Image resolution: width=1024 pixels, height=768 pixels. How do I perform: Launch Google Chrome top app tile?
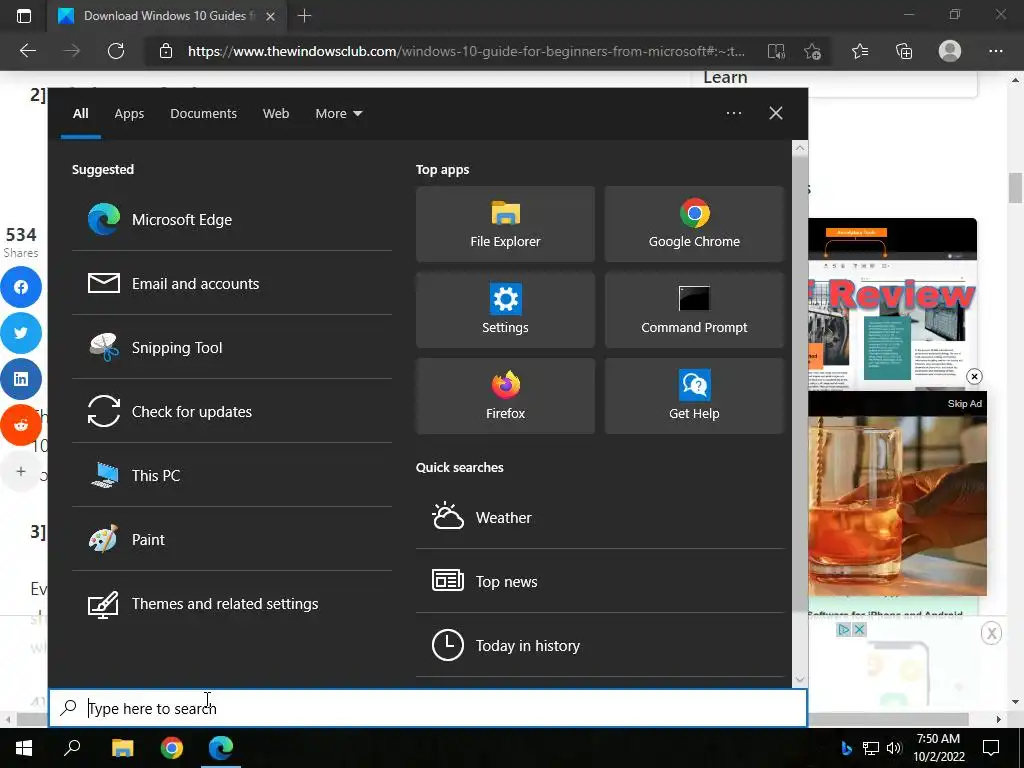click(x=694, y=224)
